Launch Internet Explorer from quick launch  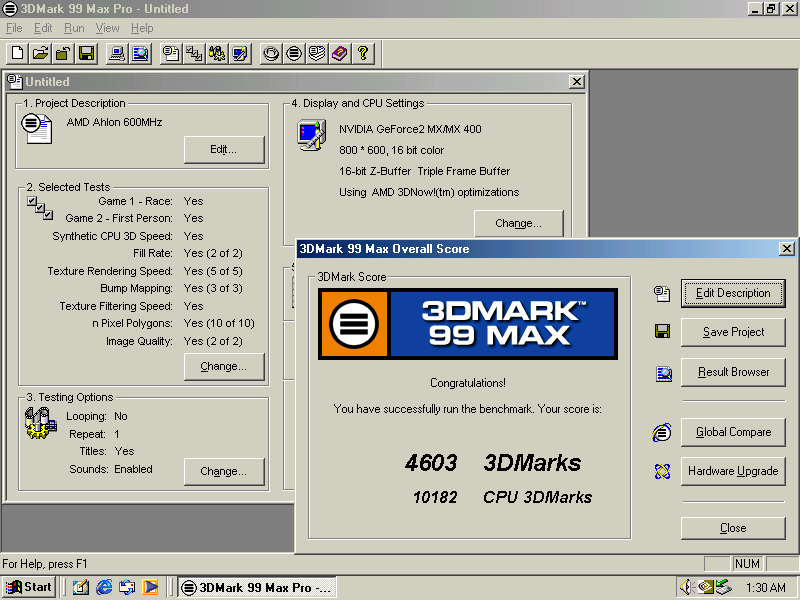(x=104, y=587)
